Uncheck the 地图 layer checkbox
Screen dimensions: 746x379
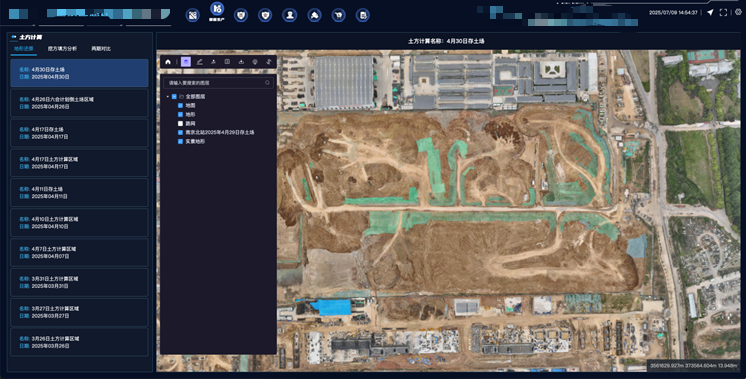coord(180,106)
